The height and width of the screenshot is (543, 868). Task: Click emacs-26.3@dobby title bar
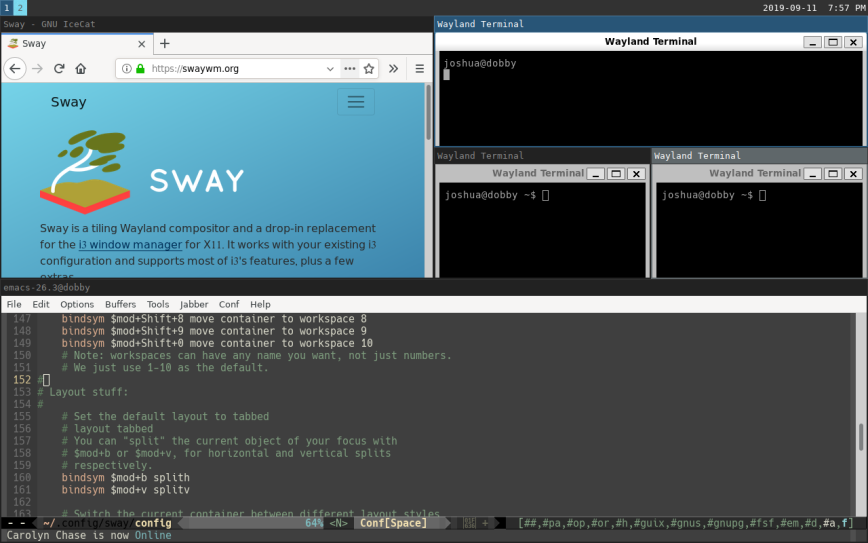434,287
